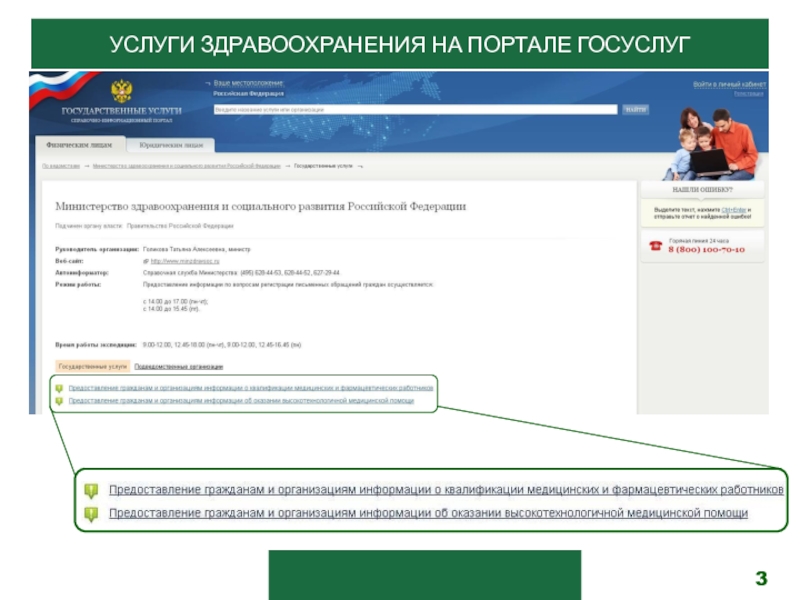This screenshot has height=600, width=800.
Task: Switch to the Юридическим лицам tab
Action: tap(171, 145)
